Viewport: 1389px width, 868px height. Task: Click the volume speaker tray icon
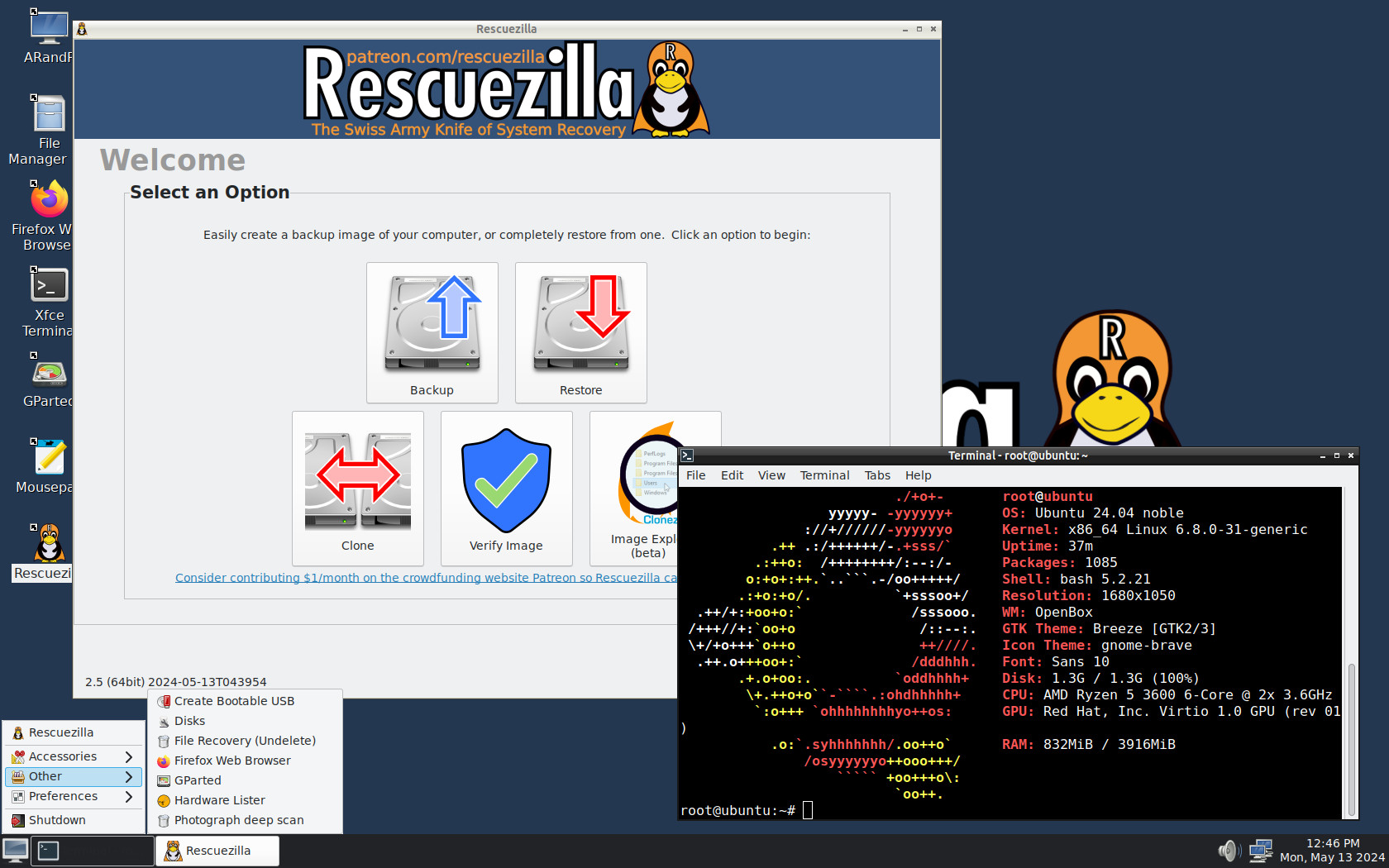tap(1229, 851)
